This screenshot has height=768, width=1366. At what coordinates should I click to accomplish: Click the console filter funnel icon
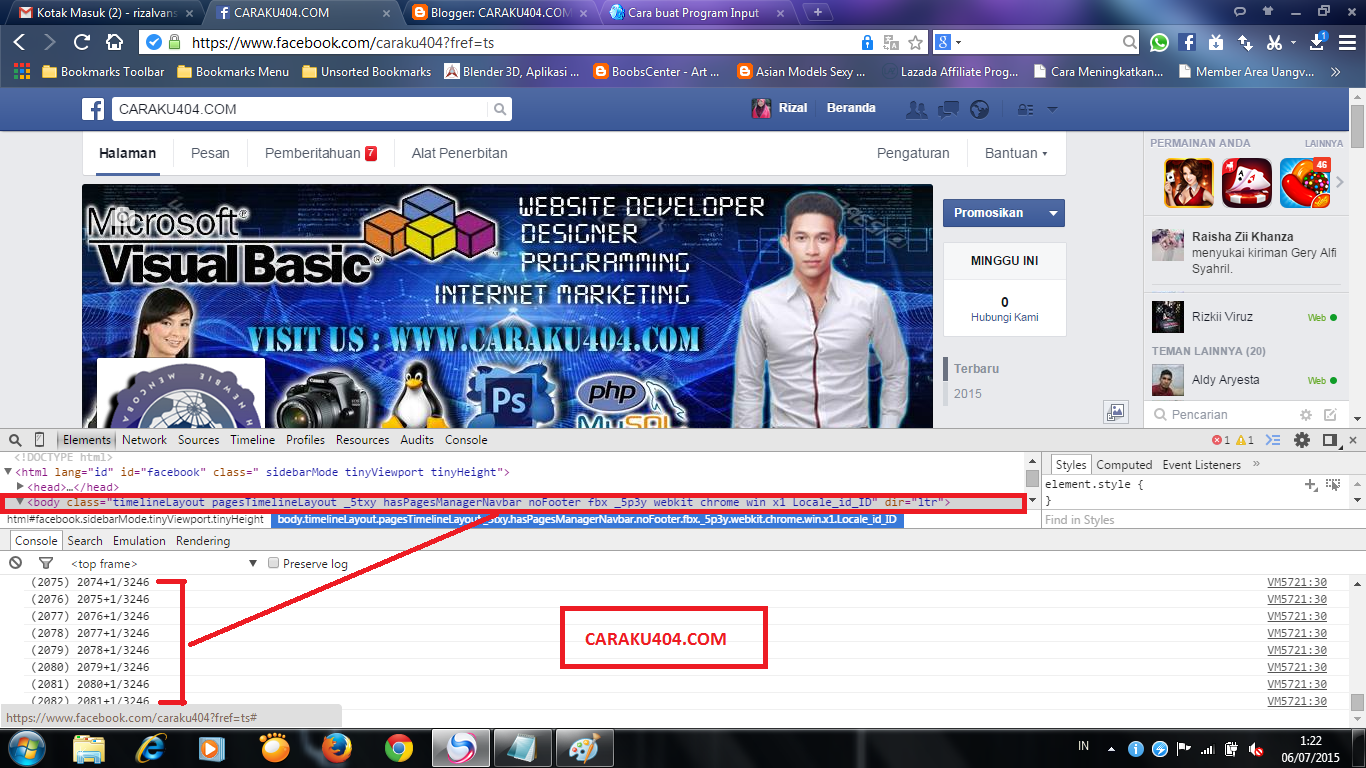pyautogui.click(x=45, y=564)
